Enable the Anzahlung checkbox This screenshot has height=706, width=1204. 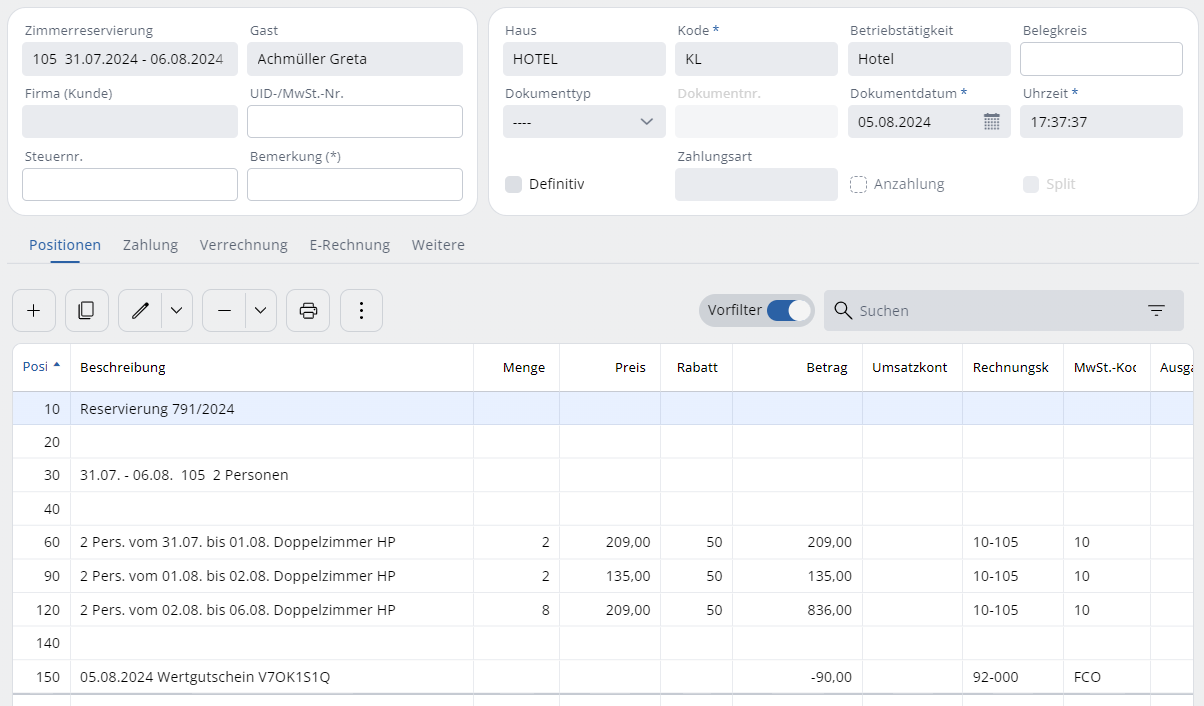point(858,184)
